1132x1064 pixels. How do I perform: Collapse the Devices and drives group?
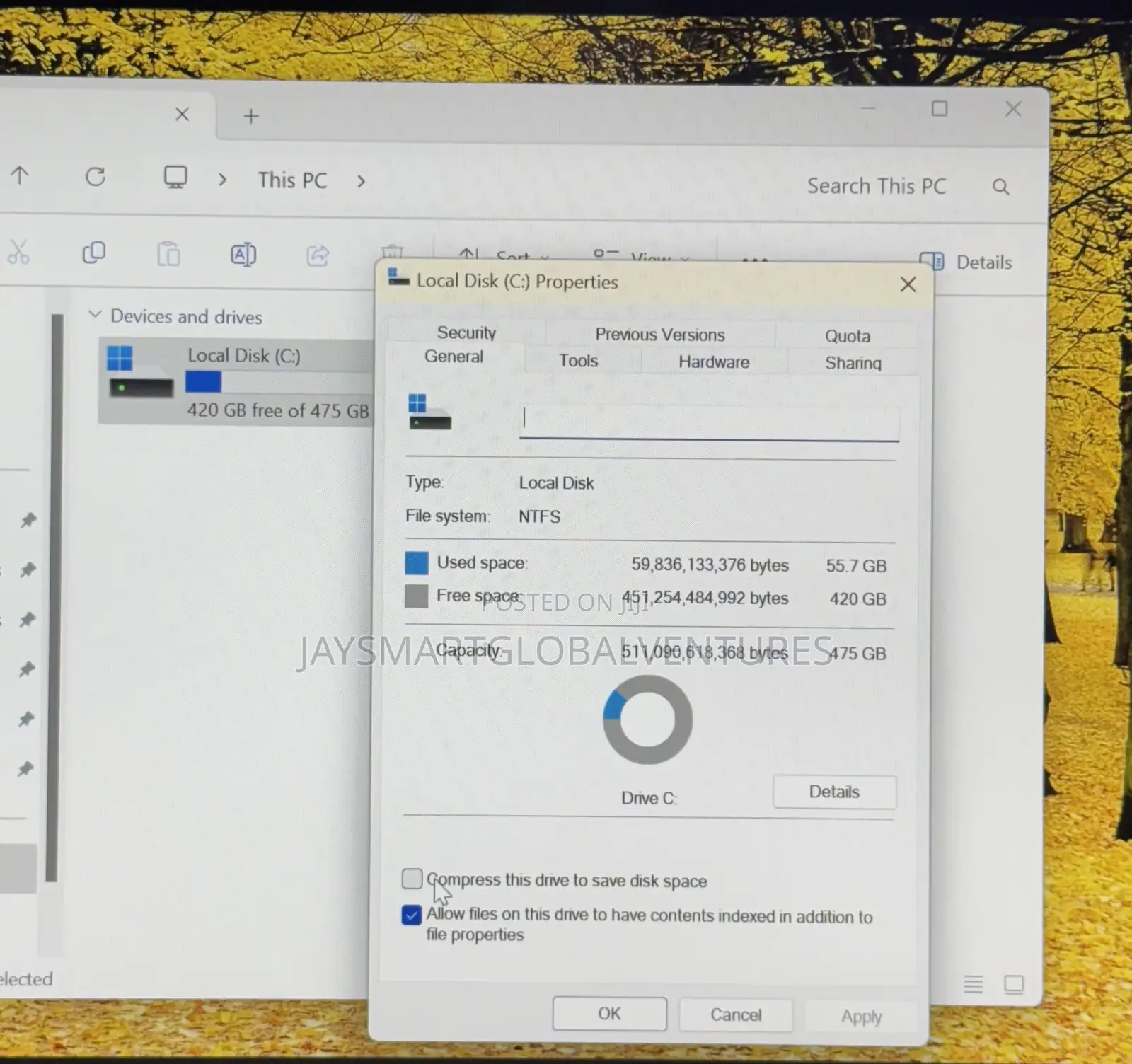point(95,314)
